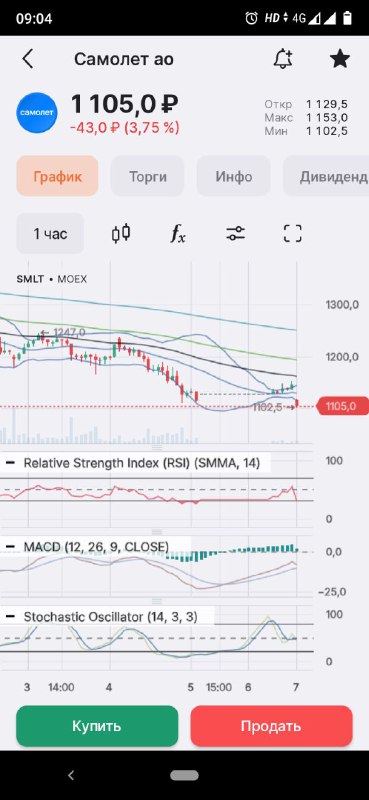The height and width of the screenshot is (800, 369).
Task: Tap the Android back navigation button
Action: [71, 776]
